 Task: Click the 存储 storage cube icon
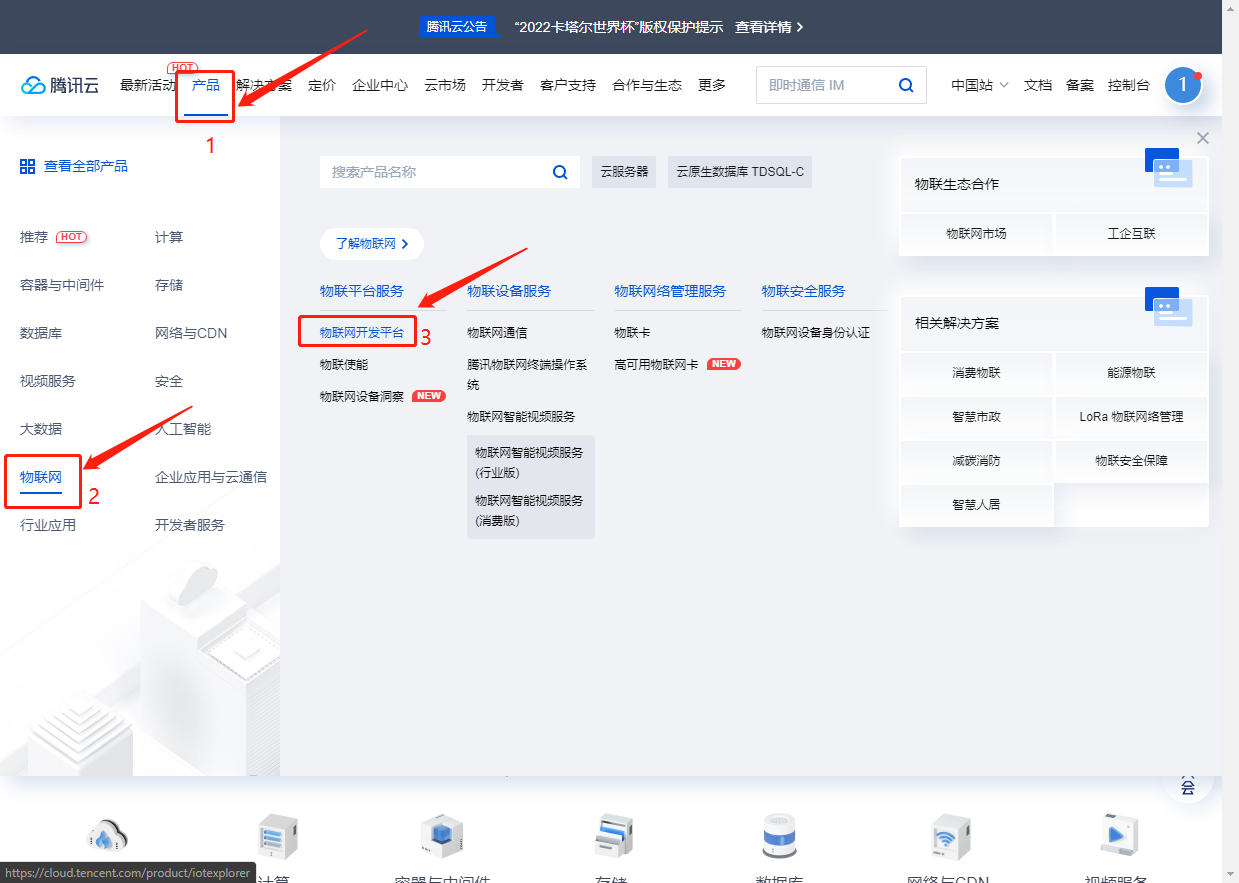click(613, 835)
